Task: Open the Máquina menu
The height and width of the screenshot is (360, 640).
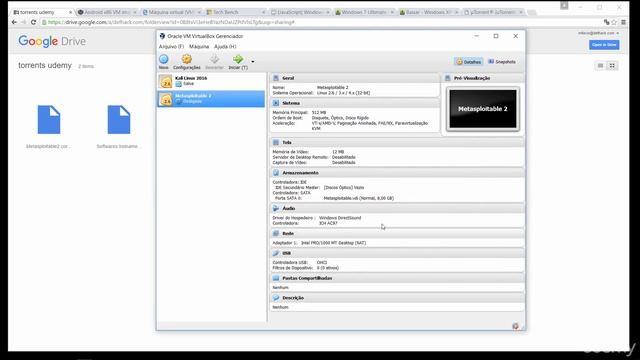Action: click(x=199, y=47)
